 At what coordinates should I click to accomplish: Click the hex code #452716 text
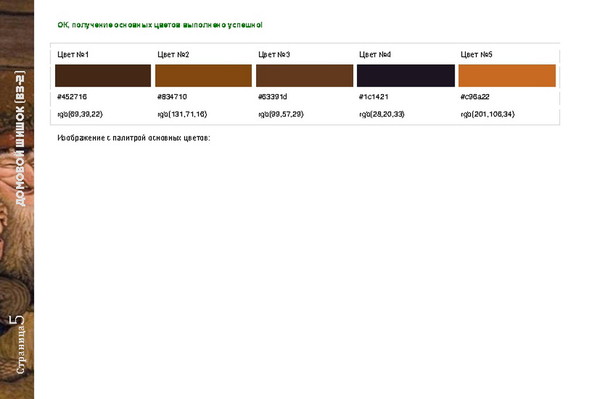coord(72,97)
